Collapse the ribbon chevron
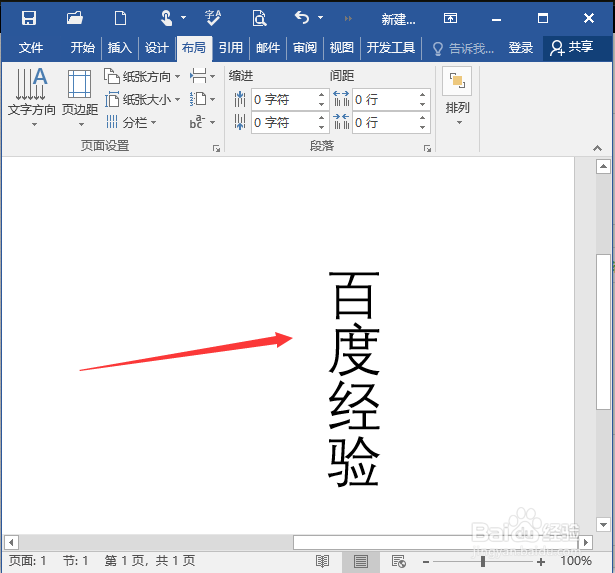 (597, 148)
